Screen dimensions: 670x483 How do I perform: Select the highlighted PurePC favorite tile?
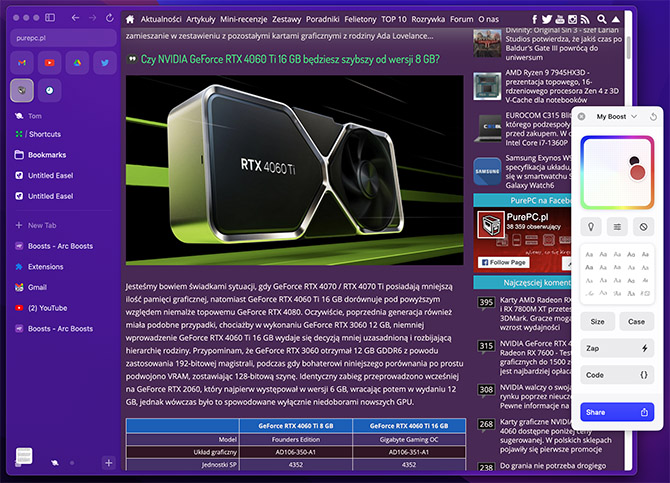22,90
